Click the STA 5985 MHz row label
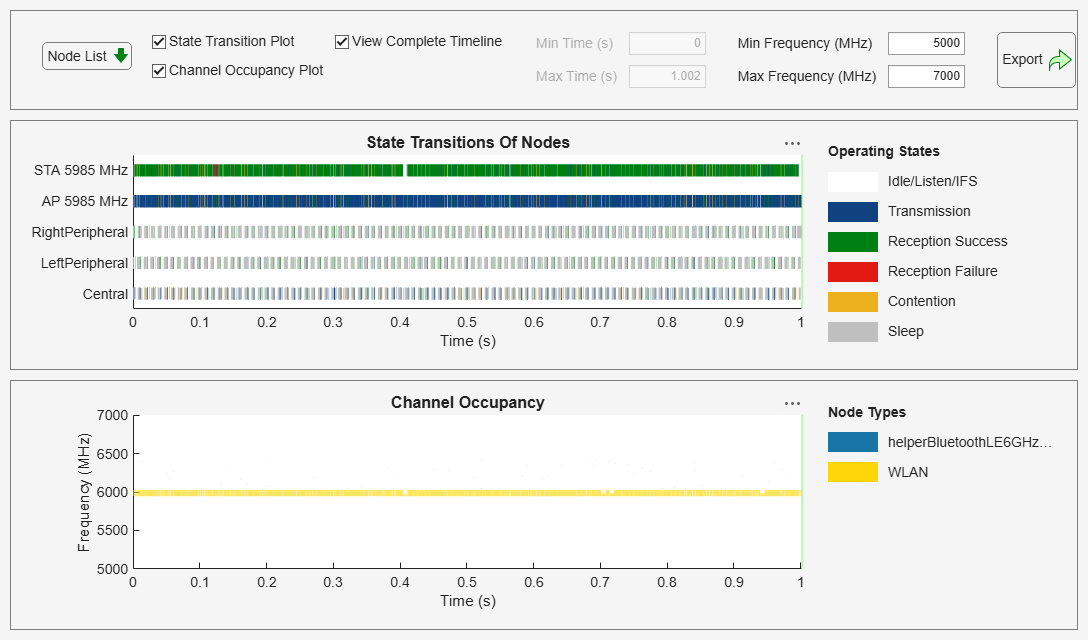Image resolution: width=1088 pixels, height=640 pixels. (x=80, y=170)
